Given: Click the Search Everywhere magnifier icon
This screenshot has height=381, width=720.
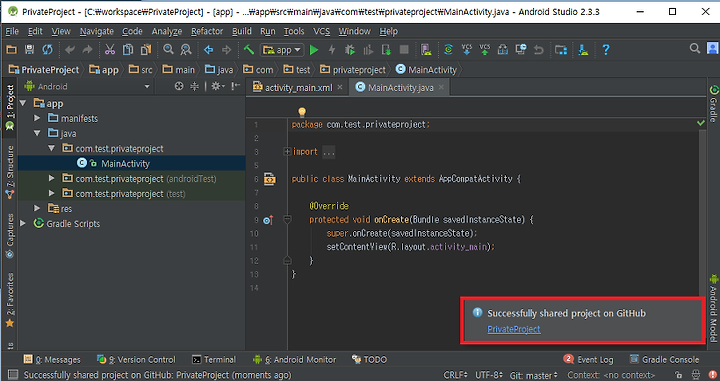Looking at the screenshot, I should (x=695, y=48).
